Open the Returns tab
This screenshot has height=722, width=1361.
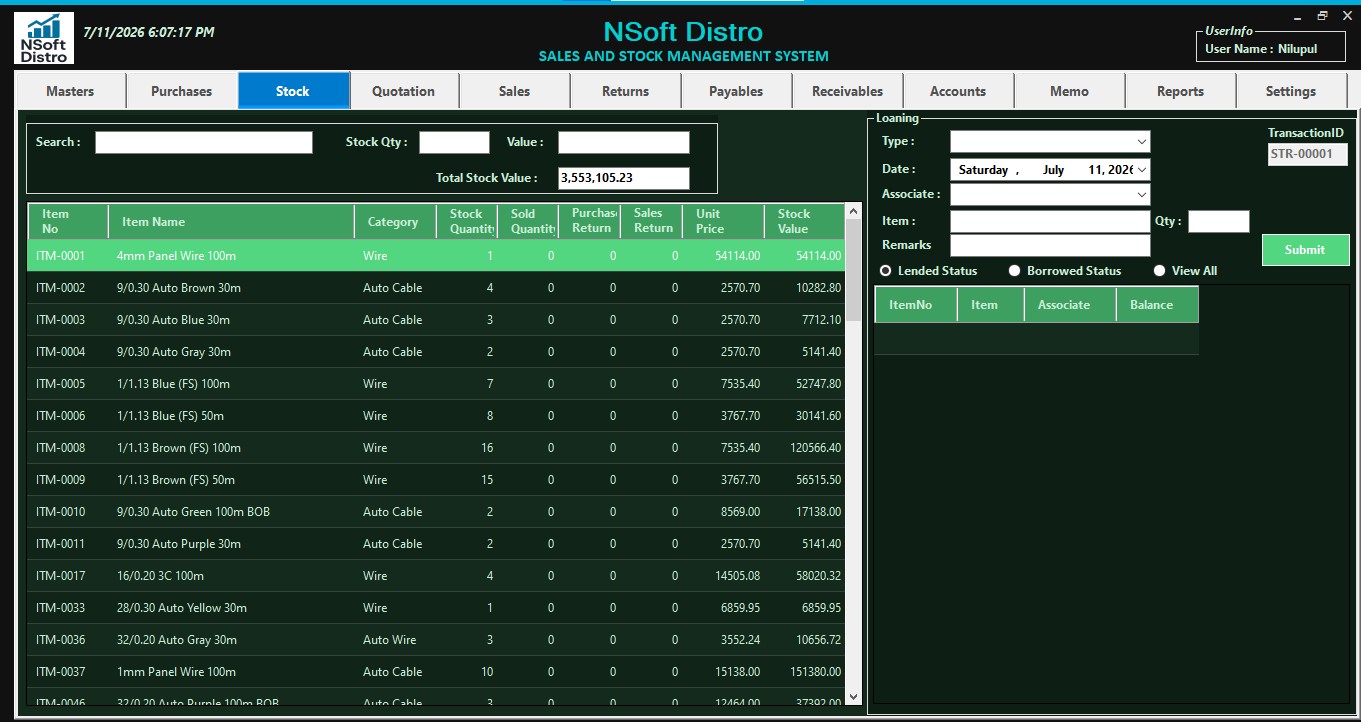625,91
